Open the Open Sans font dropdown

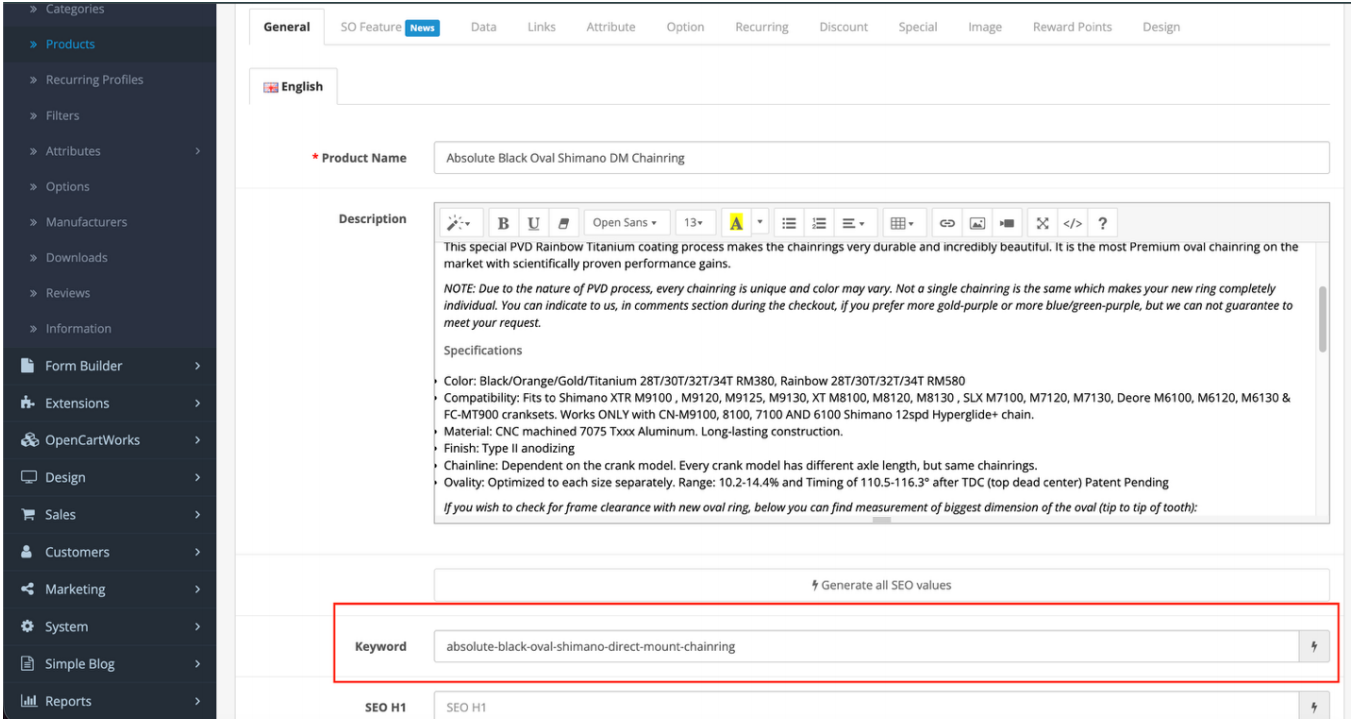tap(625, 222)
